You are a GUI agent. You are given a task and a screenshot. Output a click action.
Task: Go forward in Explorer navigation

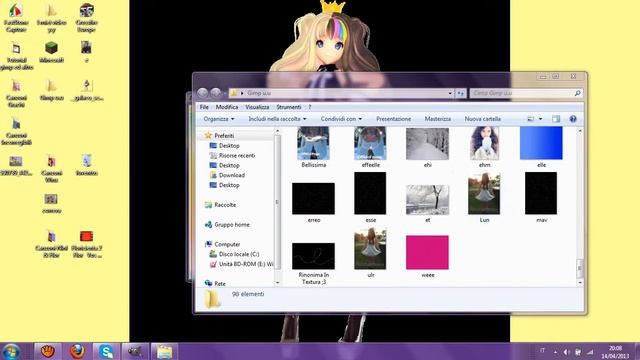click(x=215, y=93)
